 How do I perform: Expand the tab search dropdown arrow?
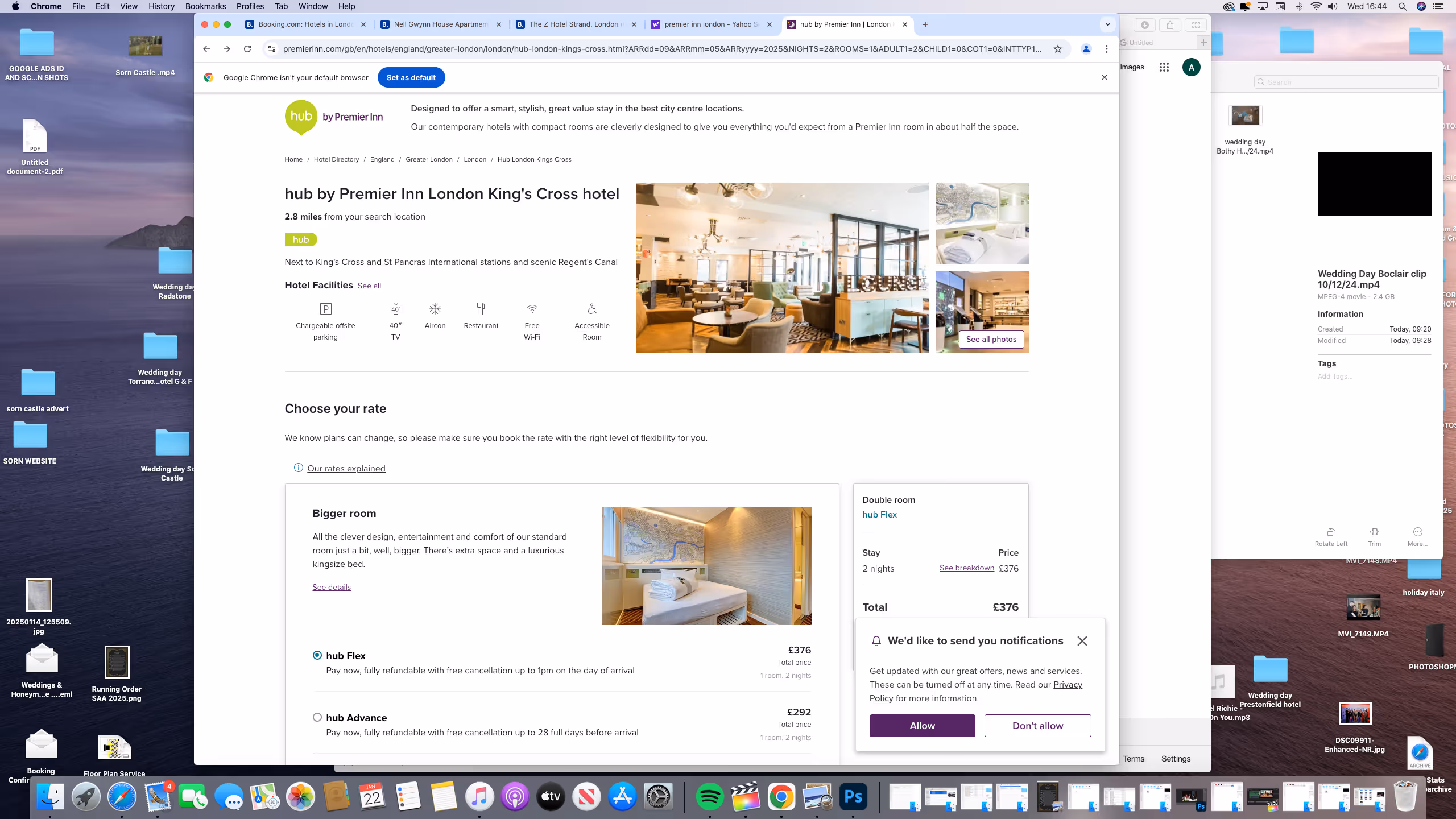(1107, 24)
